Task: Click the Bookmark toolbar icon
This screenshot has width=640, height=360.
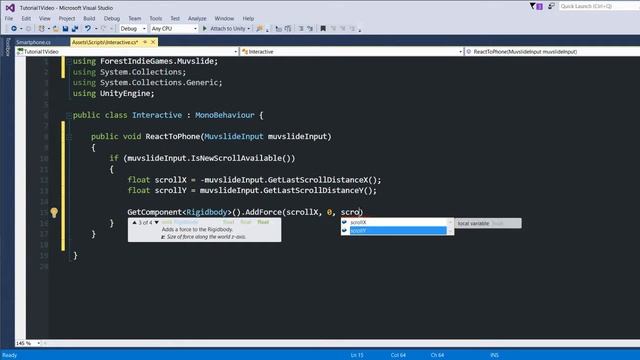Action: tap(323, 29)
